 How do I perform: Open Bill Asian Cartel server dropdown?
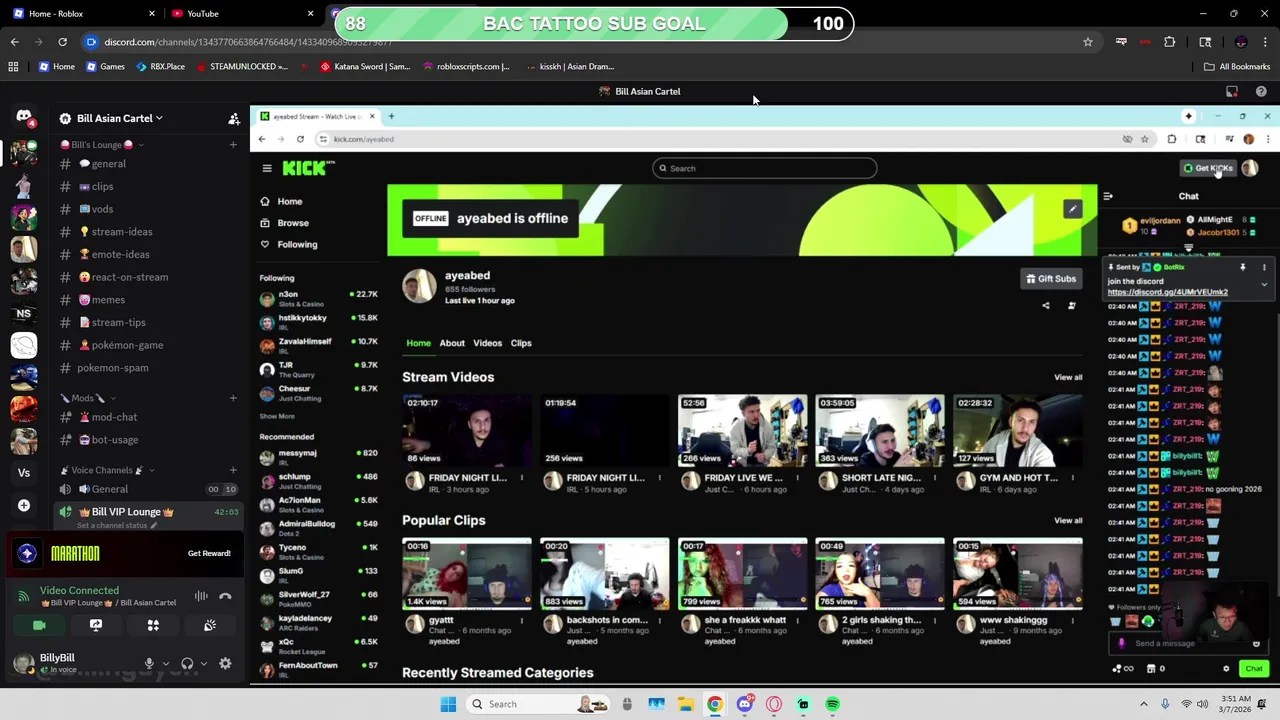coord(117,118)
